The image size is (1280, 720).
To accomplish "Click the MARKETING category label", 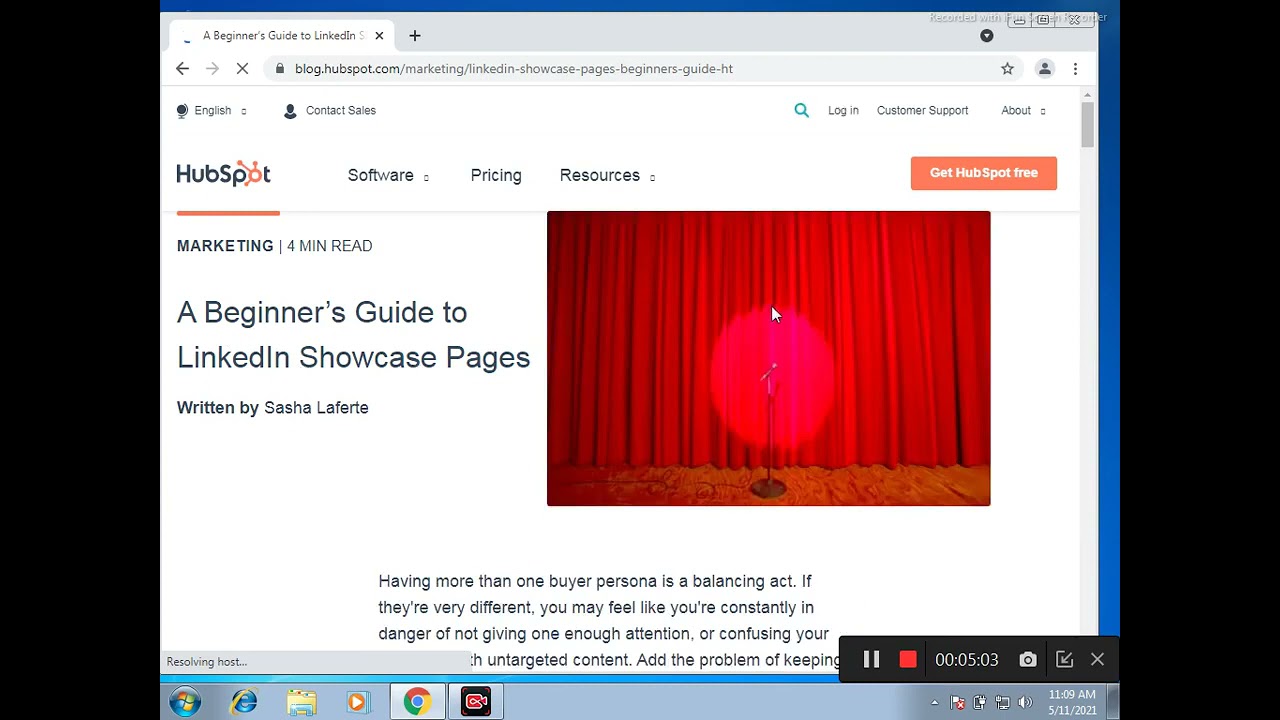I will click(225, 246).
